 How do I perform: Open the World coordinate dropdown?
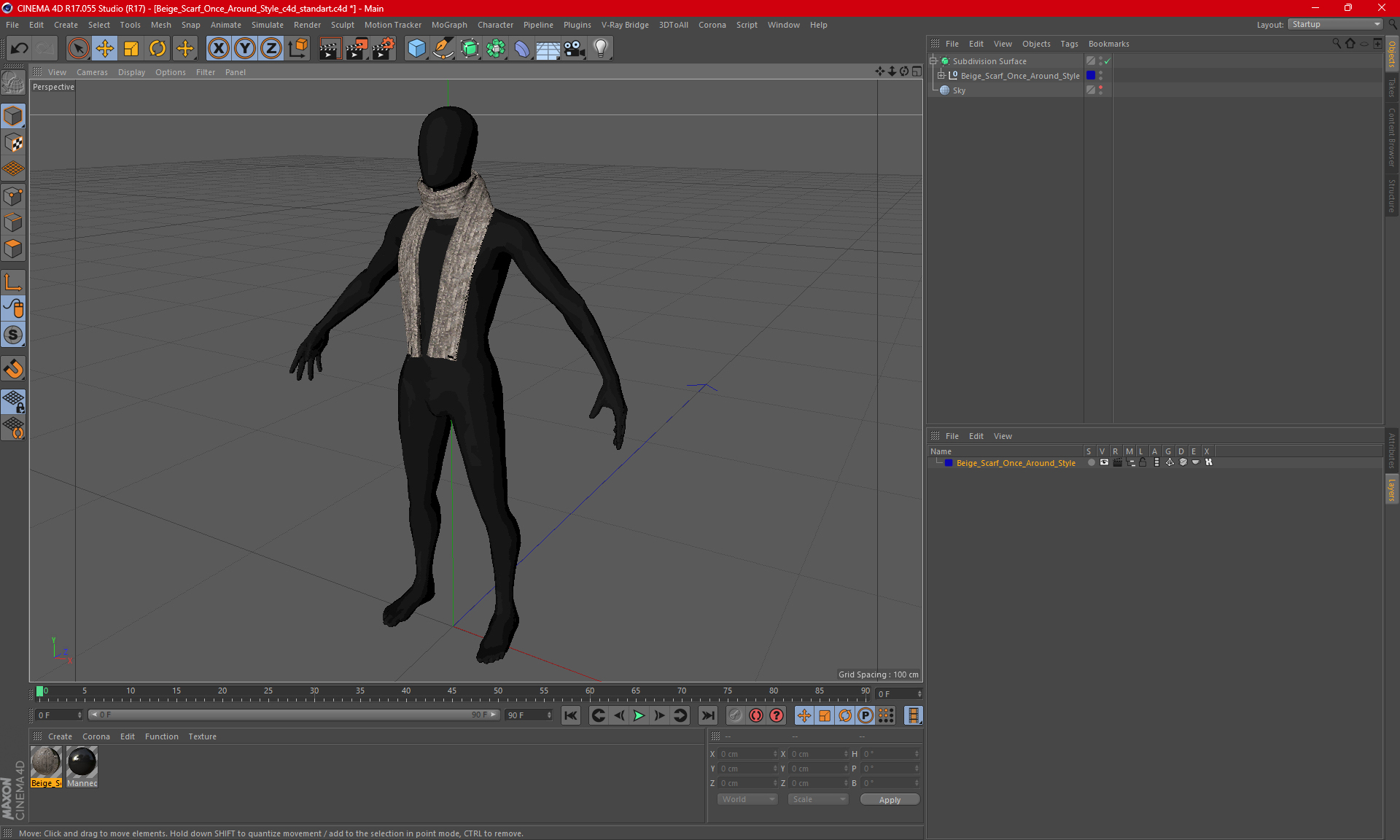[x=747, y=799]
